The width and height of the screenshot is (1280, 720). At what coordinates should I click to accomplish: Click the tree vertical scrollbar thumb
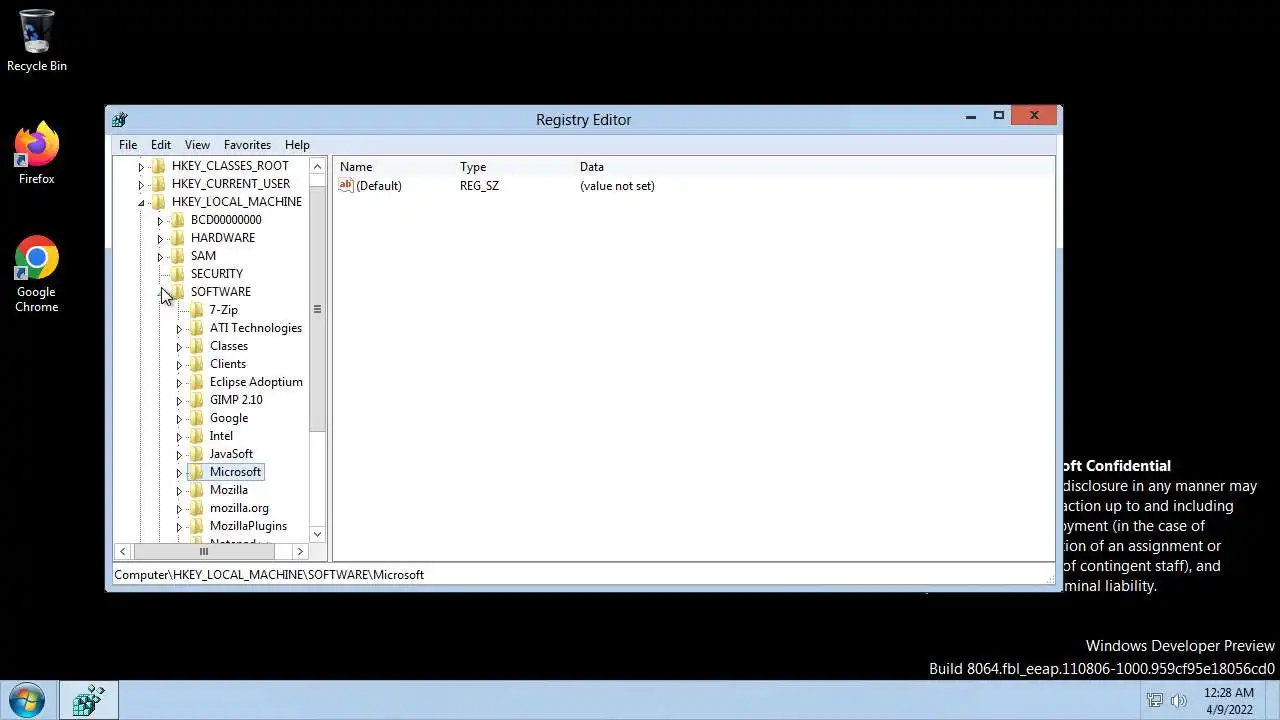[x=317, y=309]
